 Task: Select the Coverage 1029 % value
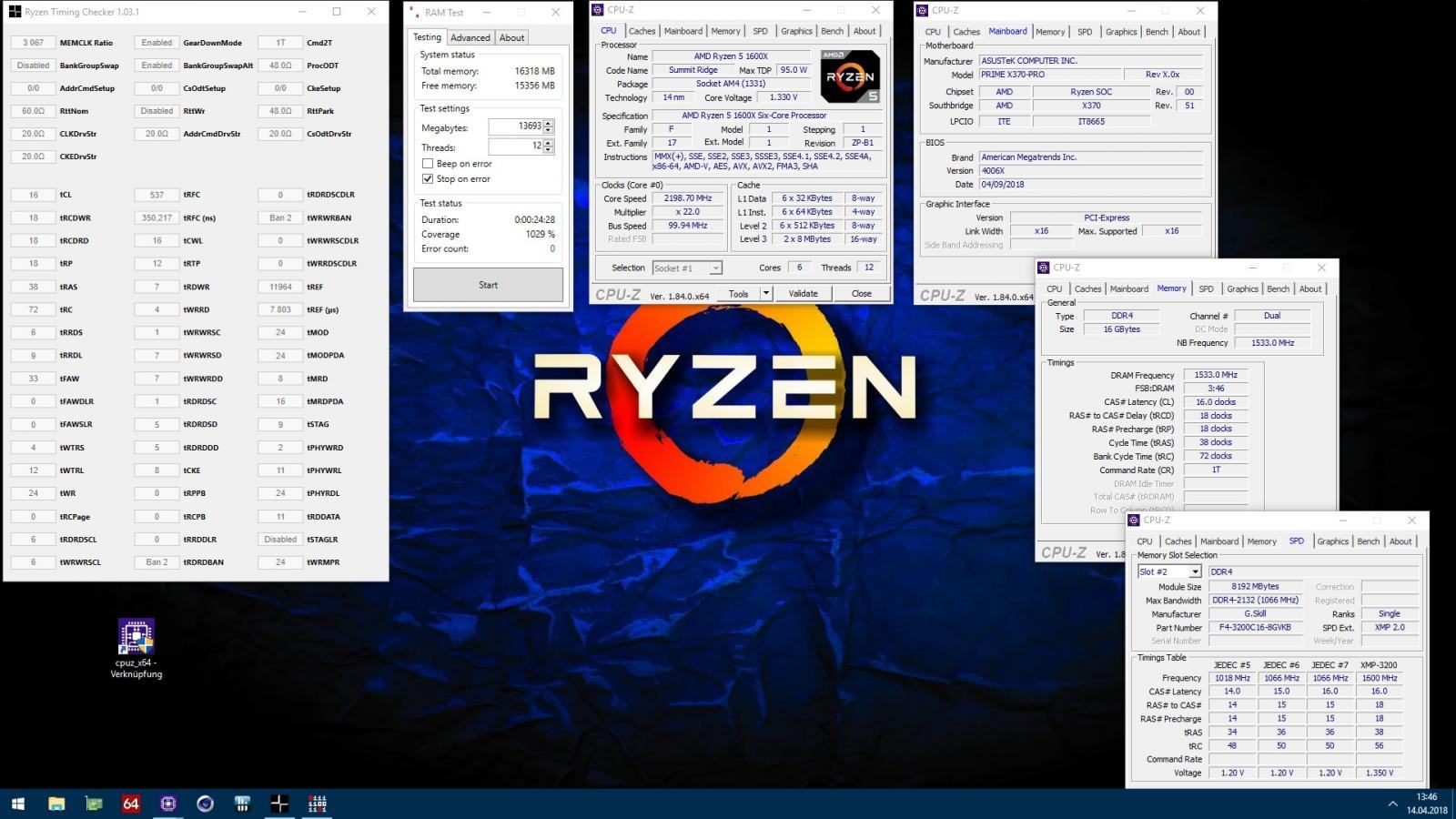[x=540, y=234]
